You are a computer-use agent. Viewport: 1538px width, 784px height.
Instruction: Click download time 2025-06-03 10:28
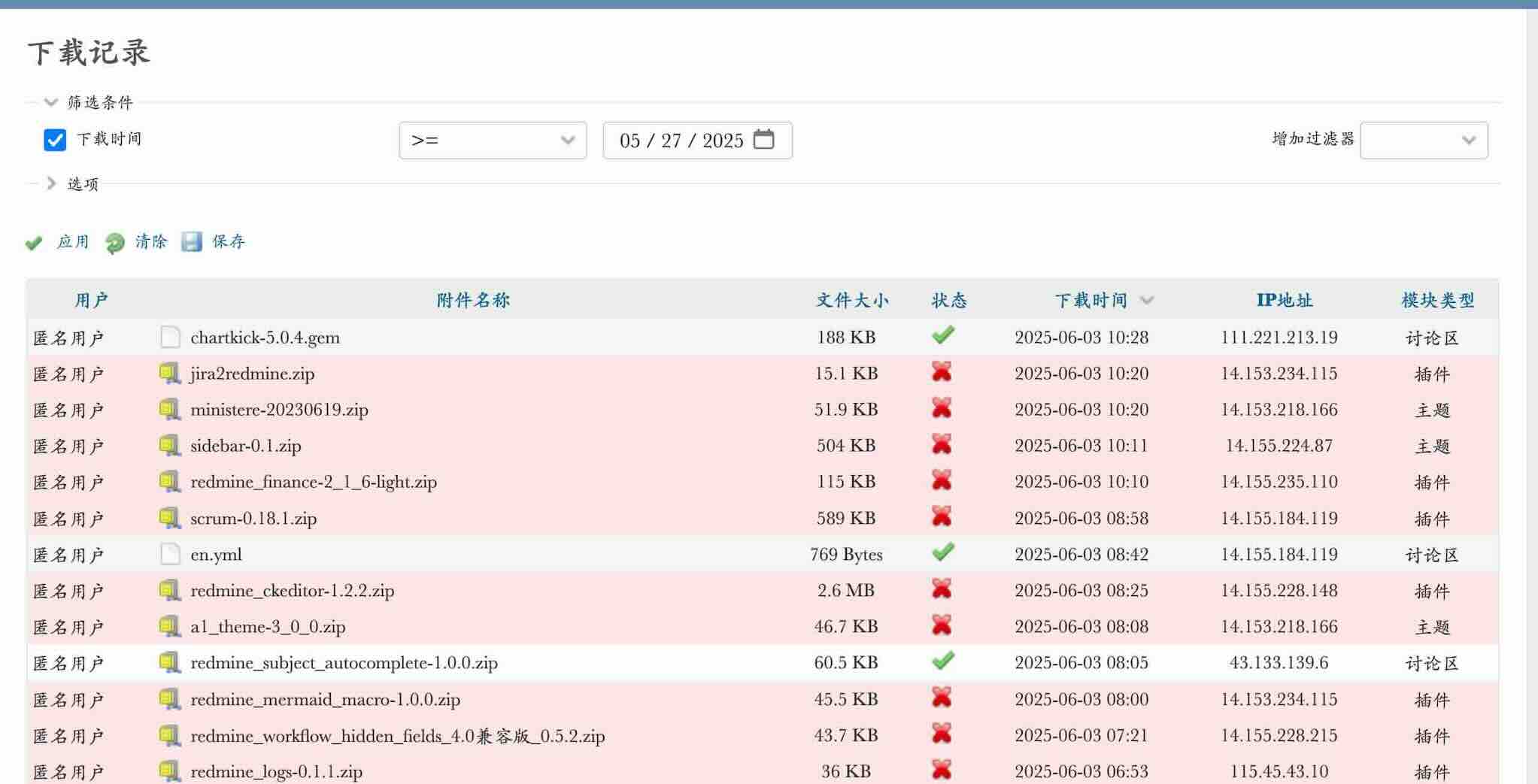tap(1081, 338)
